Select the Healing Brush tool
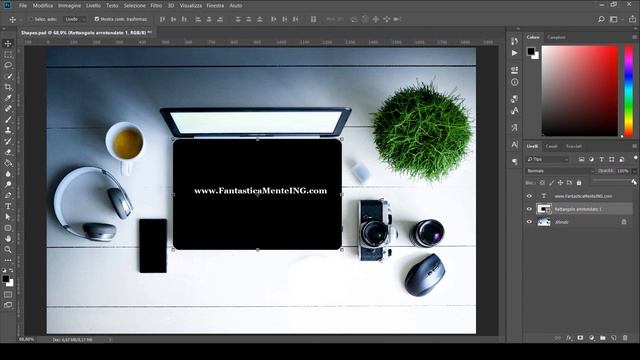 (8, 109)
